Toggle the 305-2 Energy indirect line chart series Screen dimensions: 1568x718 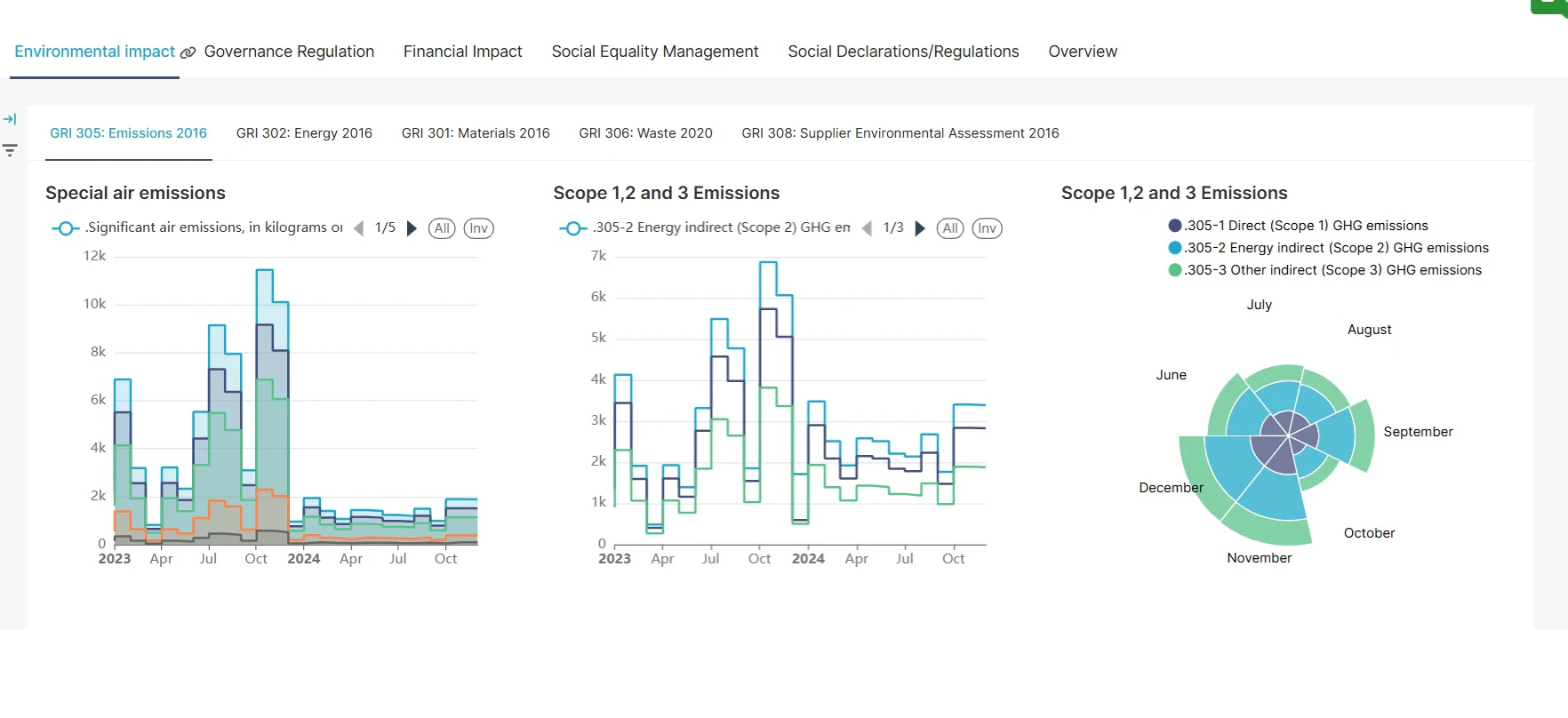coord(721,228)
